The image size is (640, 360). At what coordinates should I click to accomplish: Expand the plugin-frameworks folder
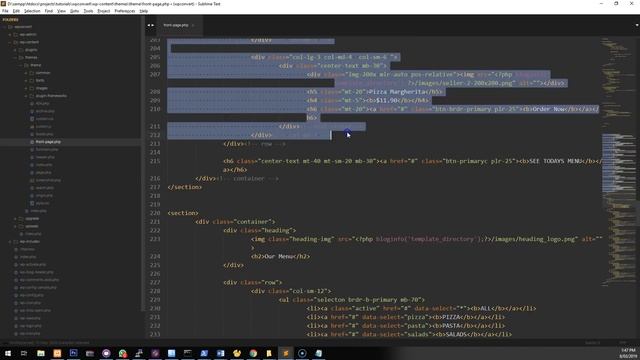(x=26, y=96)
